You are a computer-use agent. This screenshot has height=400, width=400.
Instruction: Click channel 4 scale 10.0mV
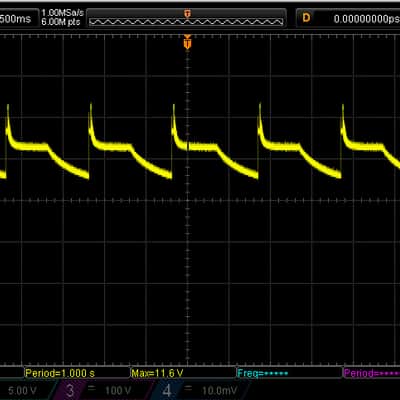(219, 390)
